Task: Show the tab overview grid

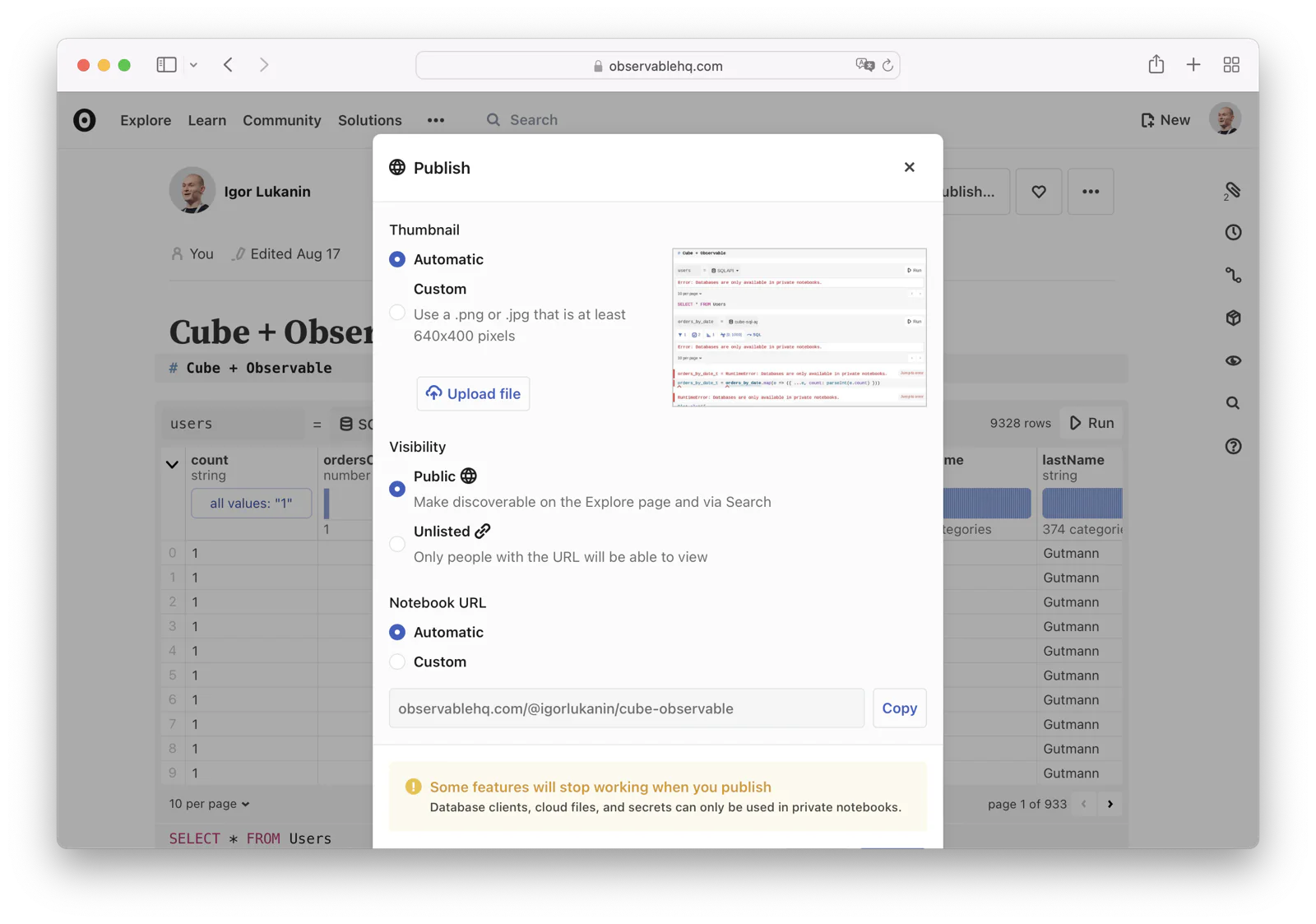Action: 1231,64
